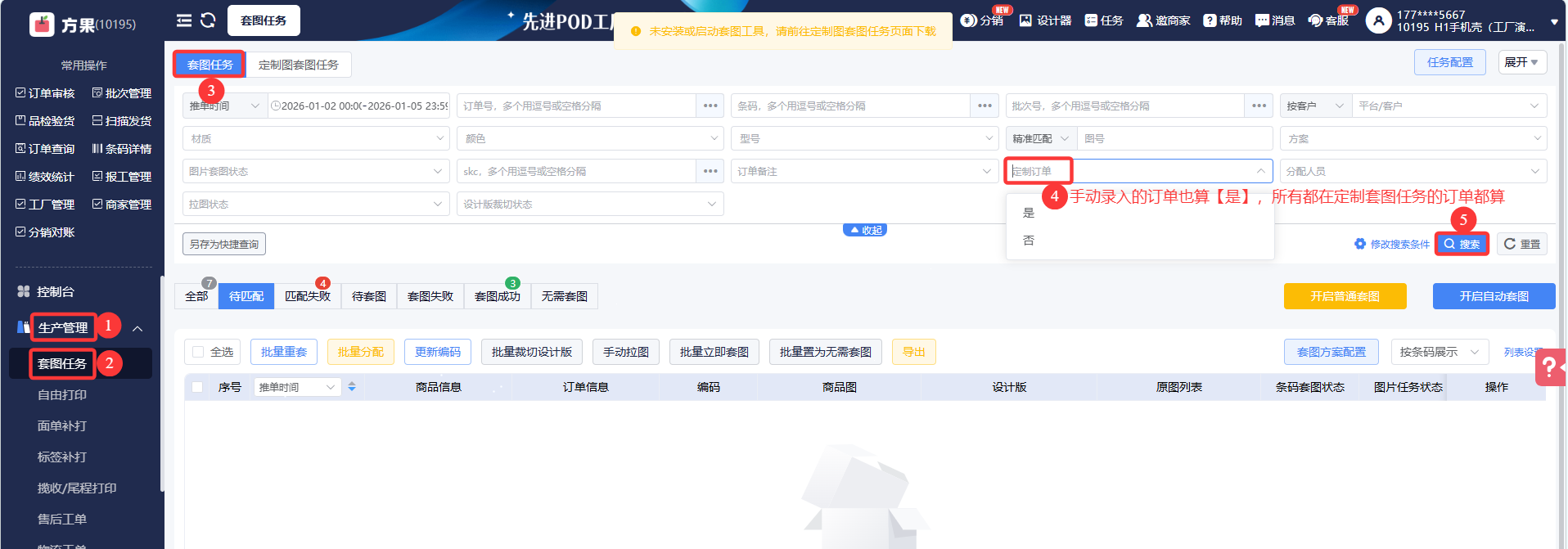The height and width of the screenshot is (549, 1568).
Task: Click 另存为快捷查询 button
Action: click(x=224, y=244)
